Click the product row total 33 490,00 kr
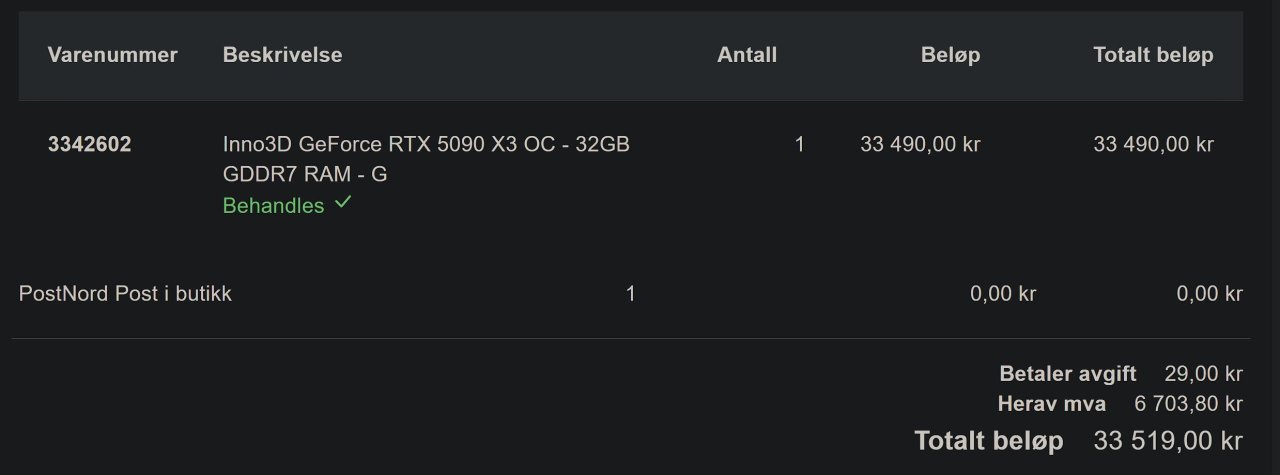This screenshot has height=475, width=1280. [x=1153, y=145]
